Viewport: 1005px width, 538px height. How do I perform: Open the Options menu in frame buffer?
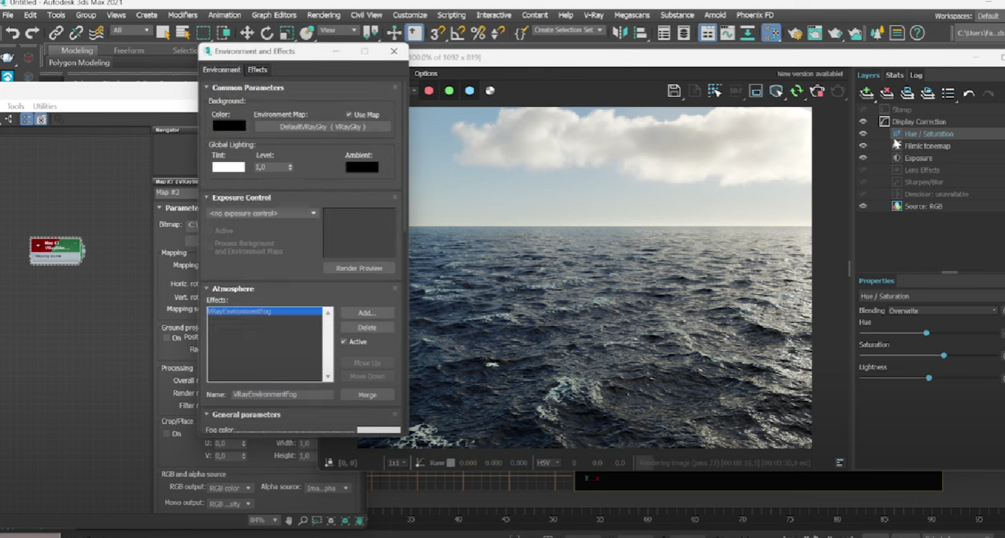pos(426,74)
